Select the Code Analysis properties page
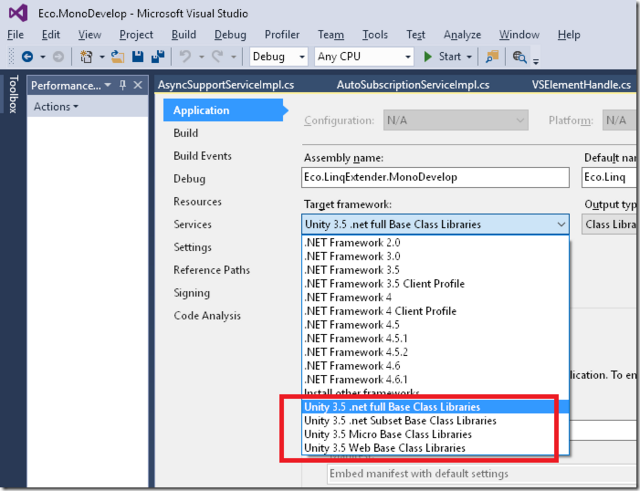This screenshot has width=640, height=491. [207, 316]
